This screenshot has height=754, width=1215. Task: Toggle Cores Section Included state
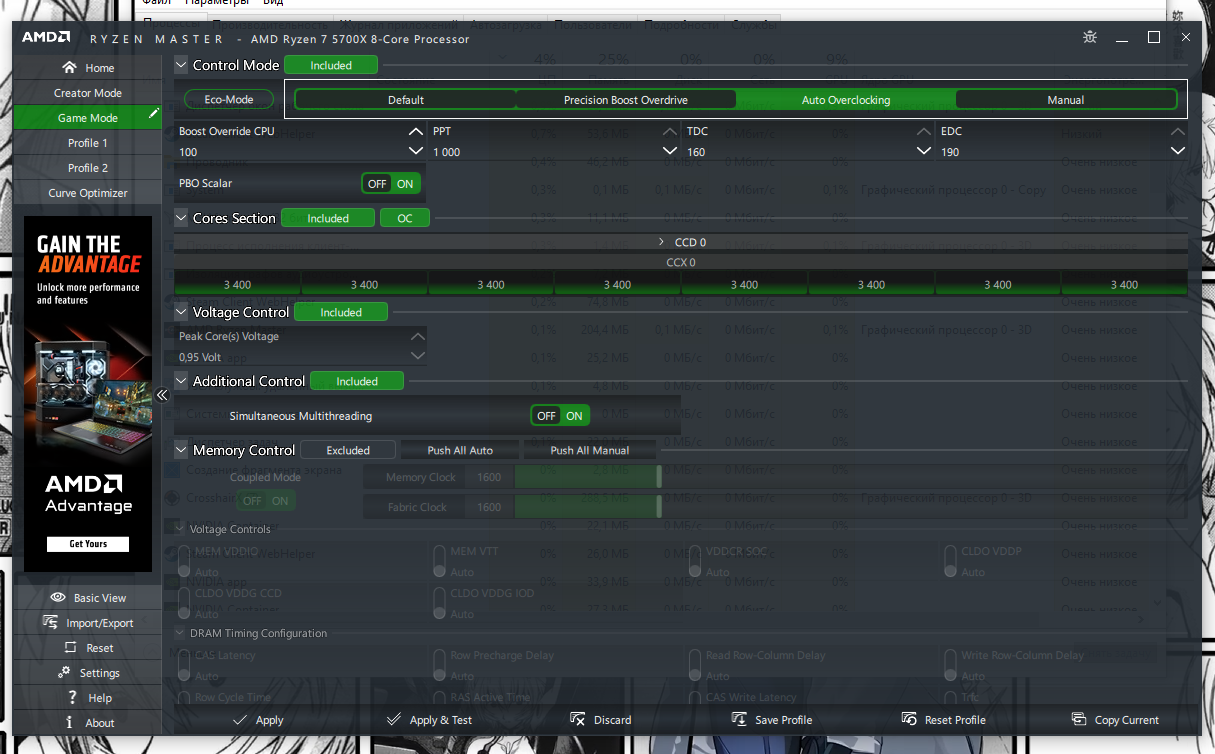[328, 218]
